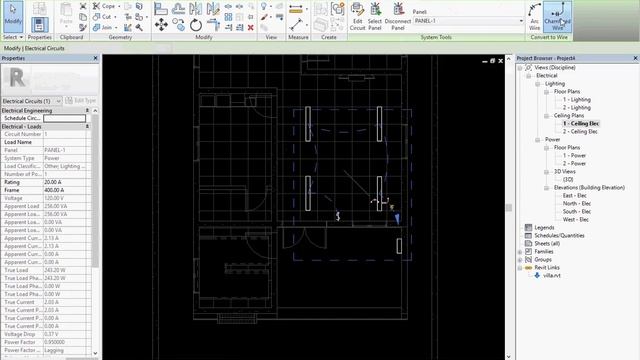Select the Mirror Draw Axis tool

(213, 8)
